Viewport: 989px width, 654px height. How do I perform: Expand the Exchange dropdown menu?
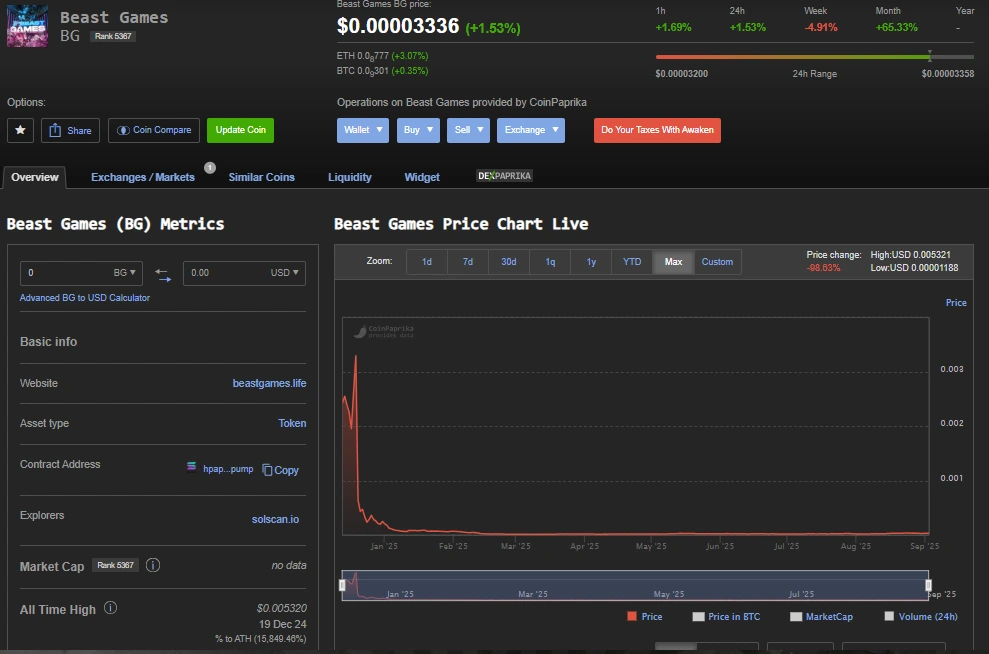pyautogui.click(x=530, y=130)
